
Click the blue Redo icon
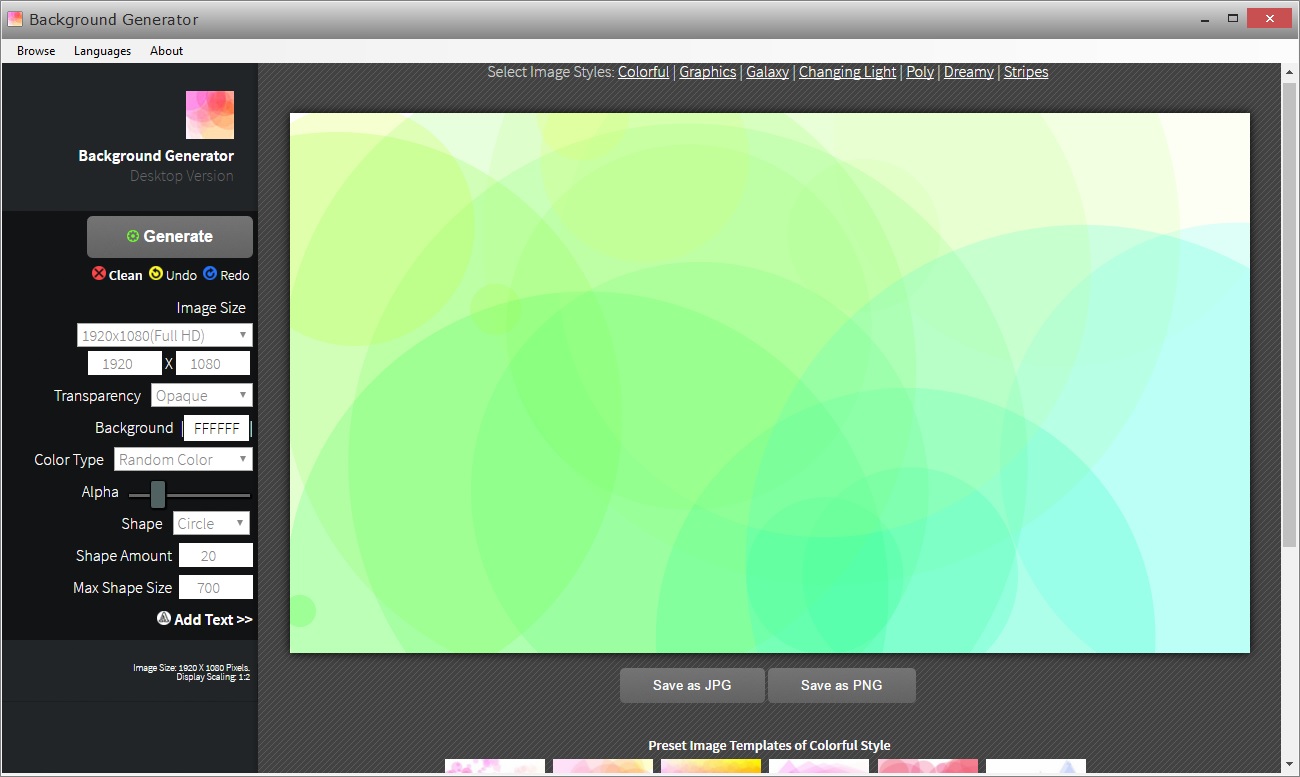[210, 274]
